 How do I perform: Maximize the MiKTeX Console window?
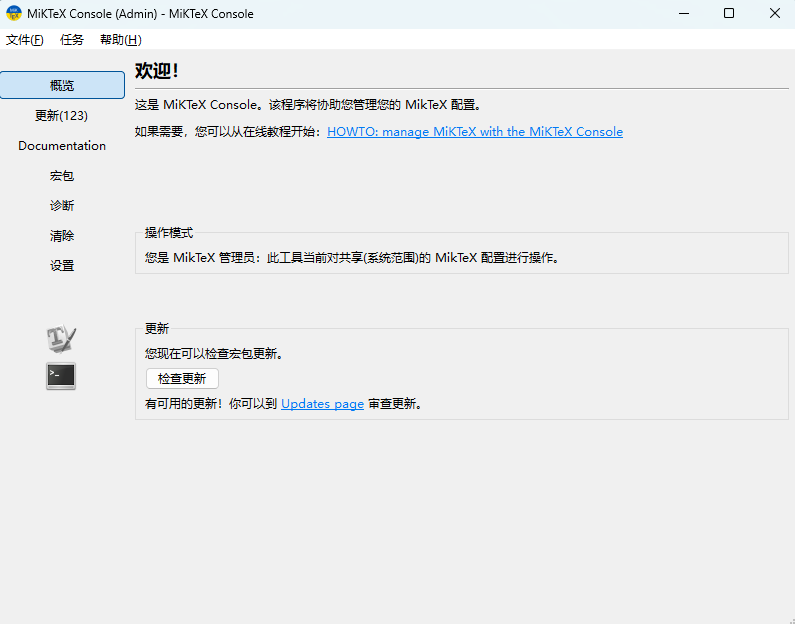pos(729,14)
